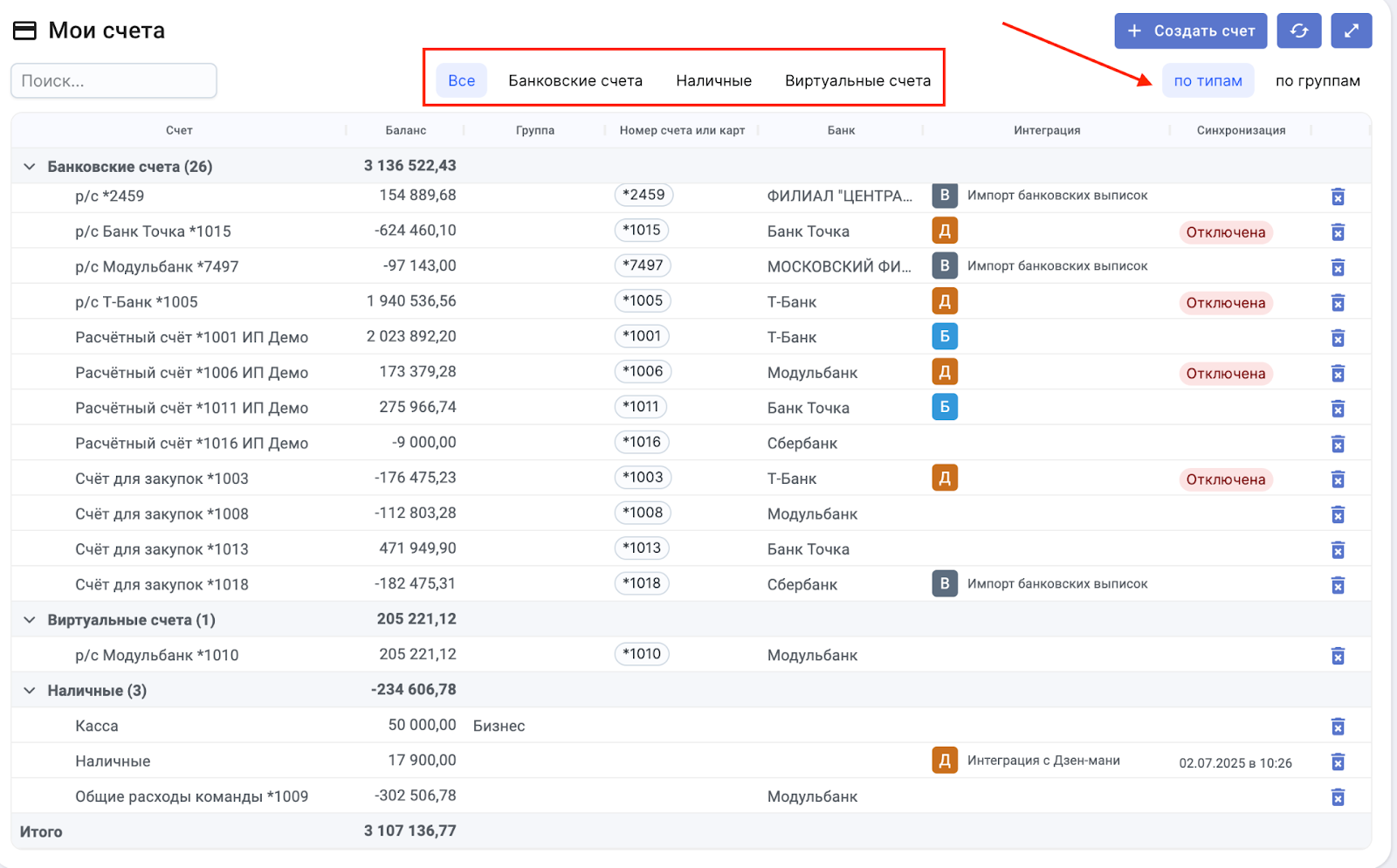Collapse the Банковские счета group
The image size is (1397, 868).
[x=30, y=166]
